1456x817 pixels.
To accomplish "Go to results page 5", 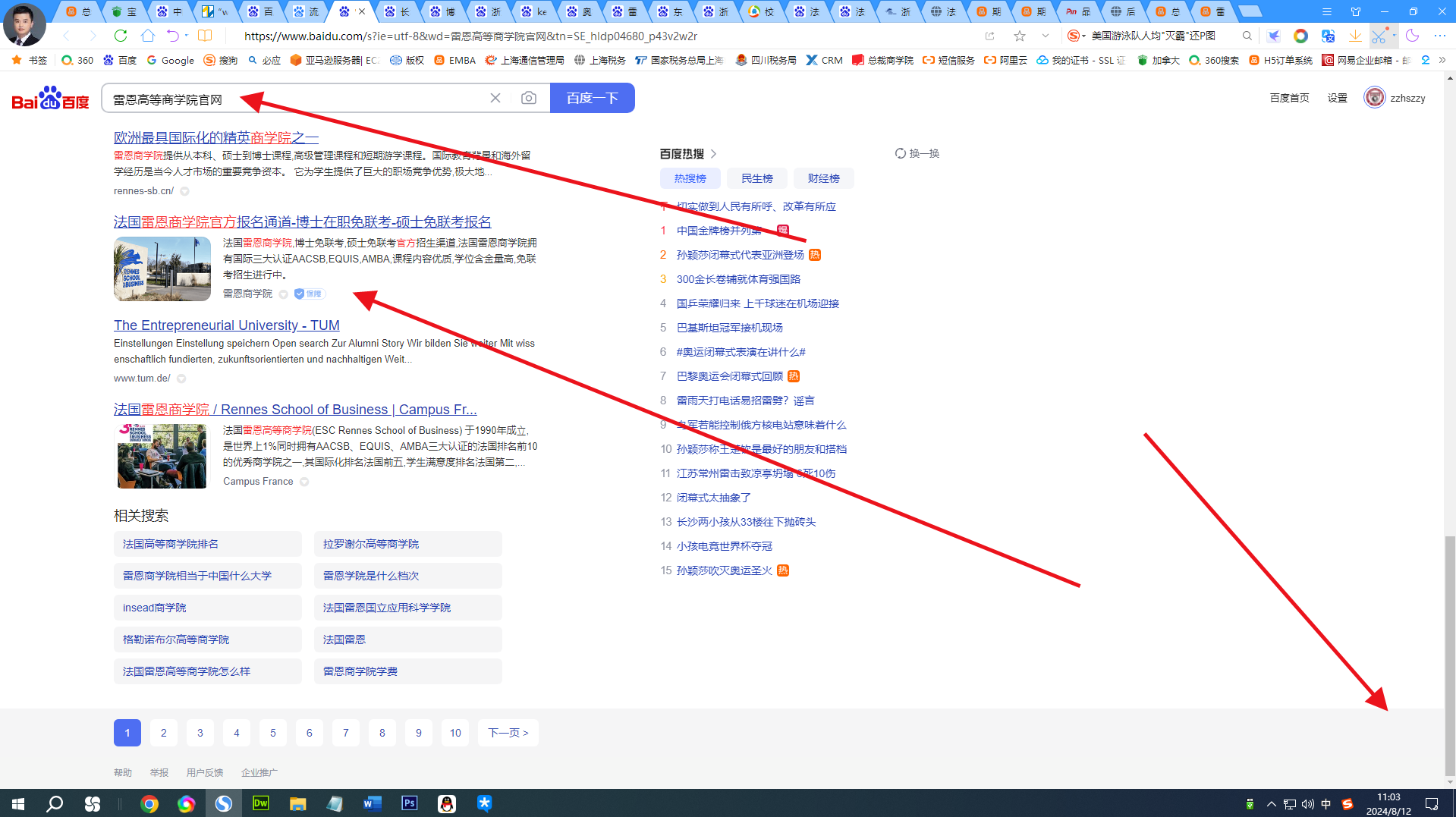I will [x=272, y=732].
